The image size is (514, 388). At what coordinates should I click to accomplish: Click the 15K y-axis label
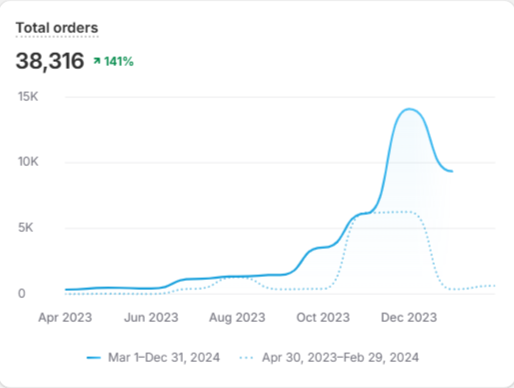coord(28,97)
